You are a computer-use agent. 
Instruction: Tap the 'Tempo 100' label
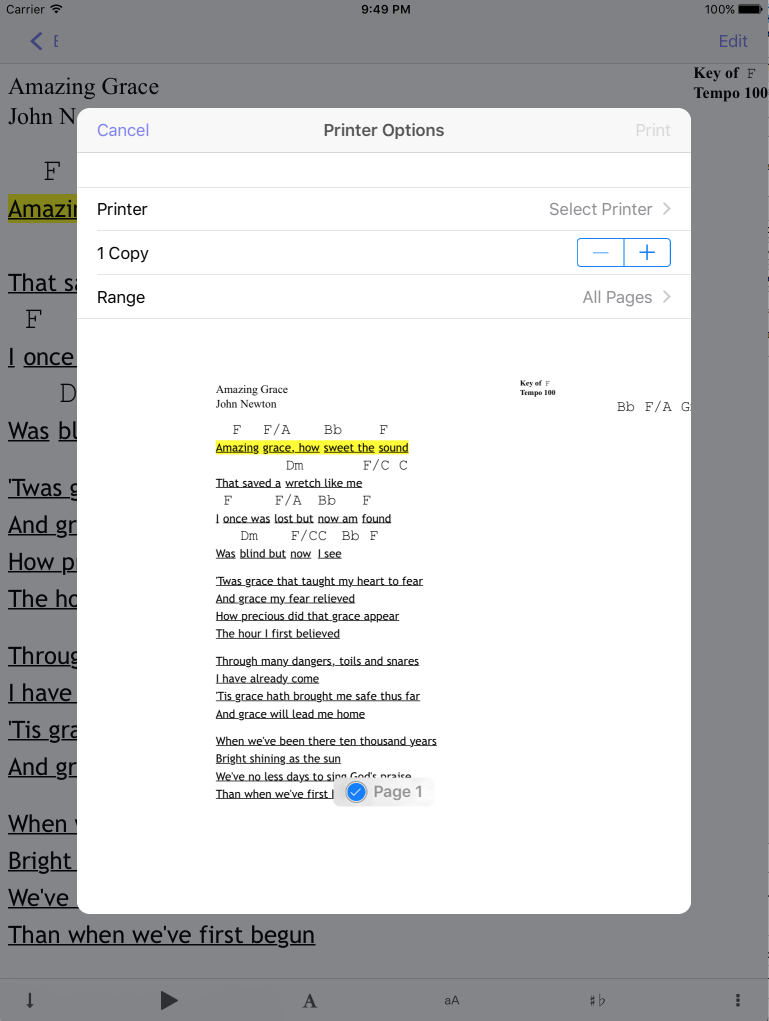coord(731,93)
